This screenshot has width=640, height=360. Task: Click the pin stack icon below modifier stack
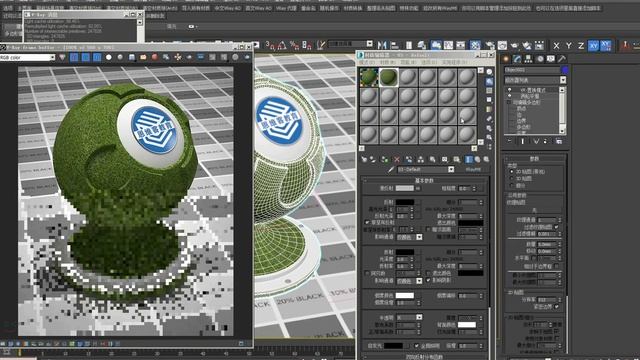click(x=509, y=141)
